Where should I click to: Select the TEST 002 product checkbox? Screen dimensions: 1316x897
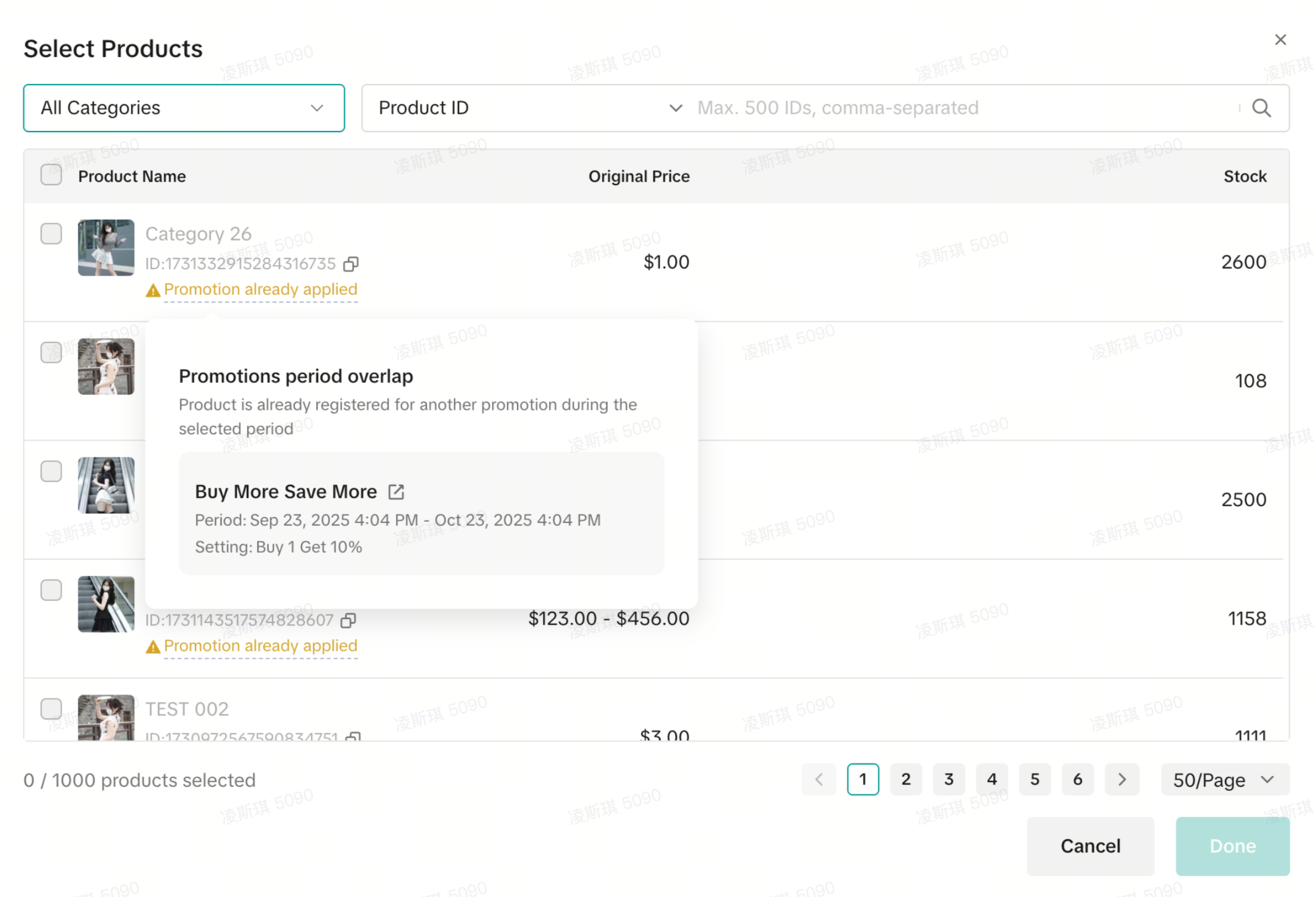51,708
